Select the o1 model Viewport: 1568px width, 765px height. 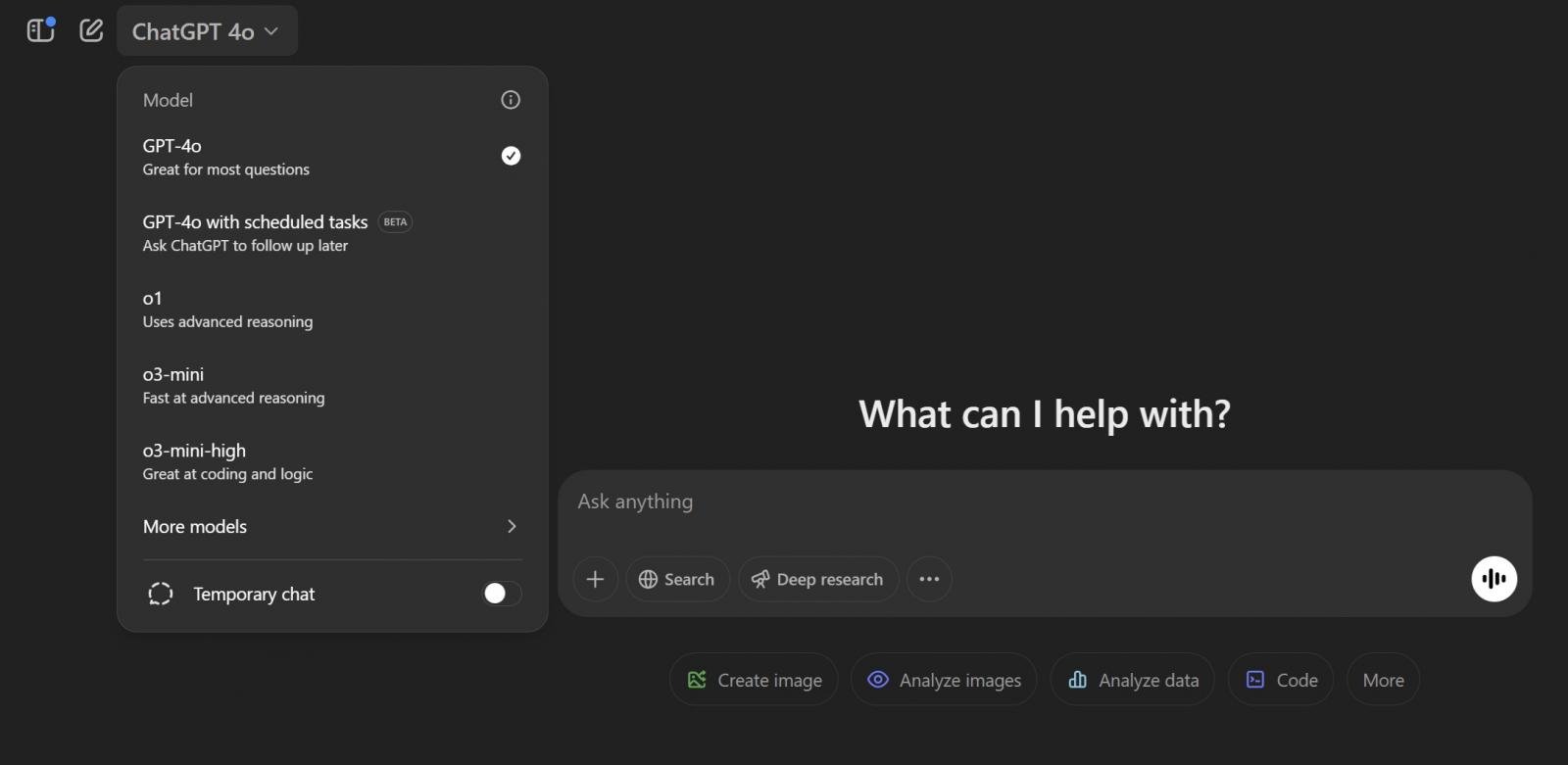click(332, 310)
